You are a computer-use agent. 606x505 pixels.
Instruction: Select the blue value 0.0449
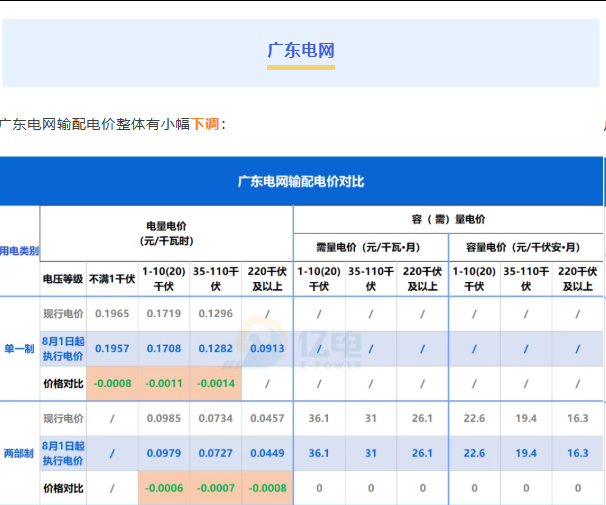coord(267,453)
